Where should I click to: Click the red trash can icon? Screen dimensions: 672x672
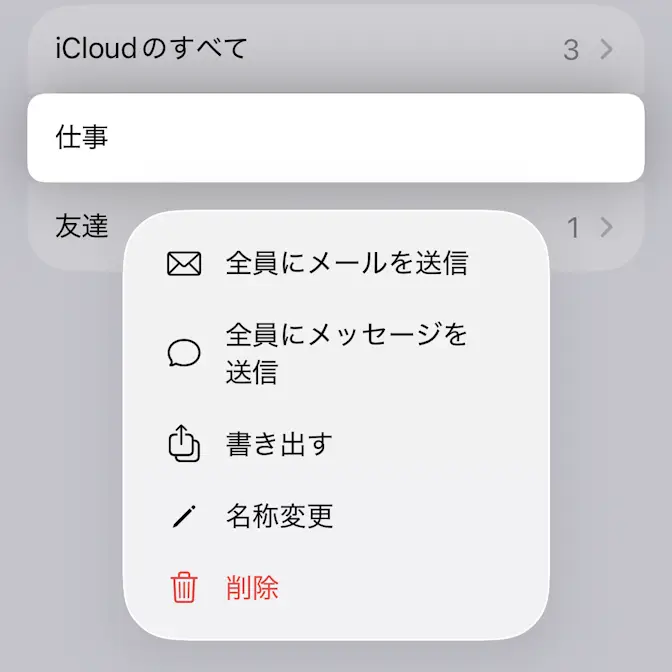(x=184, y=588)
